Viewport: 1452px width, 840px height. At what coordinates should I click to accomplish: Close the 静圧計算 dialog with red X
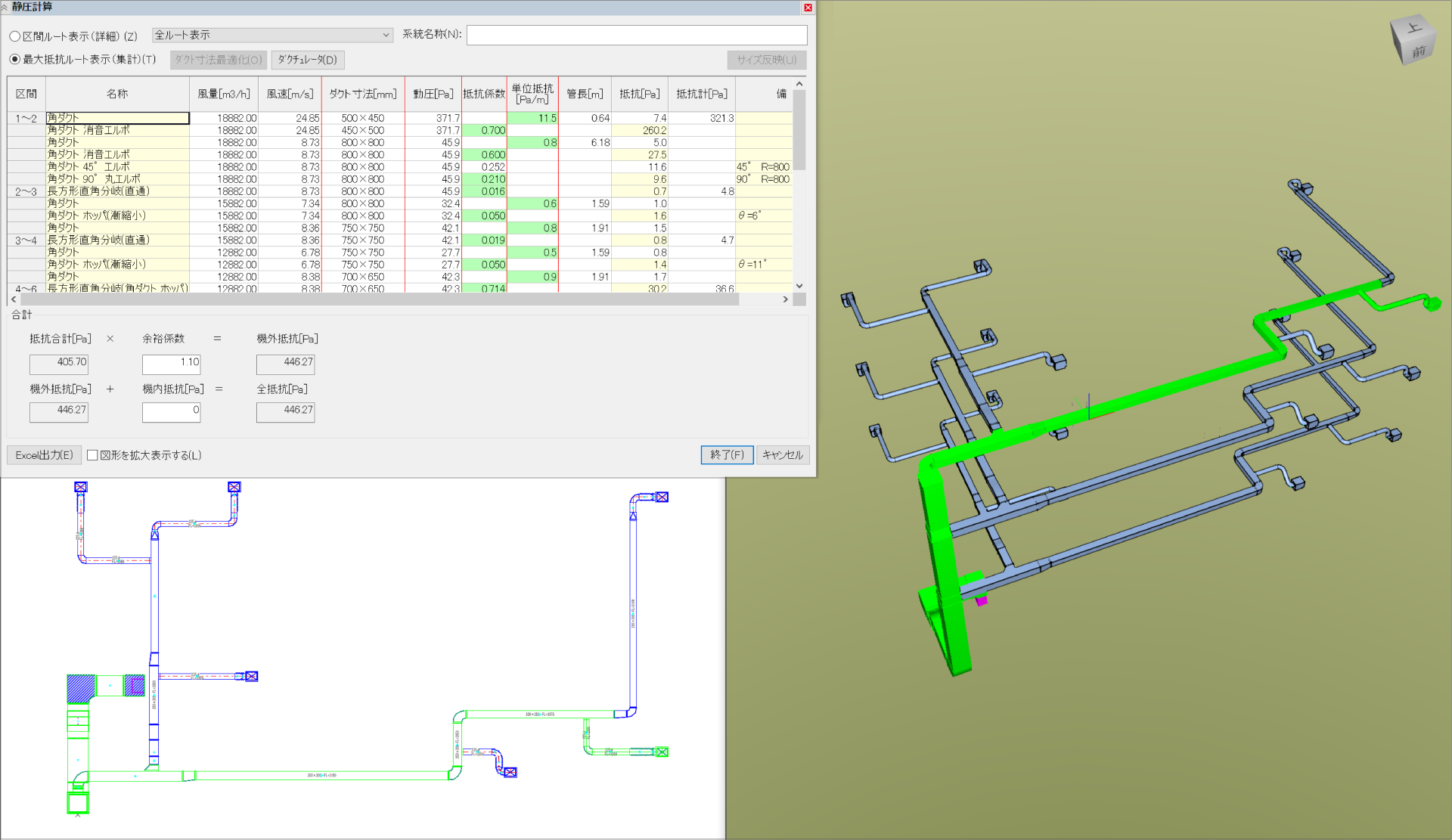pyautogui.click(x=808, y=8)
